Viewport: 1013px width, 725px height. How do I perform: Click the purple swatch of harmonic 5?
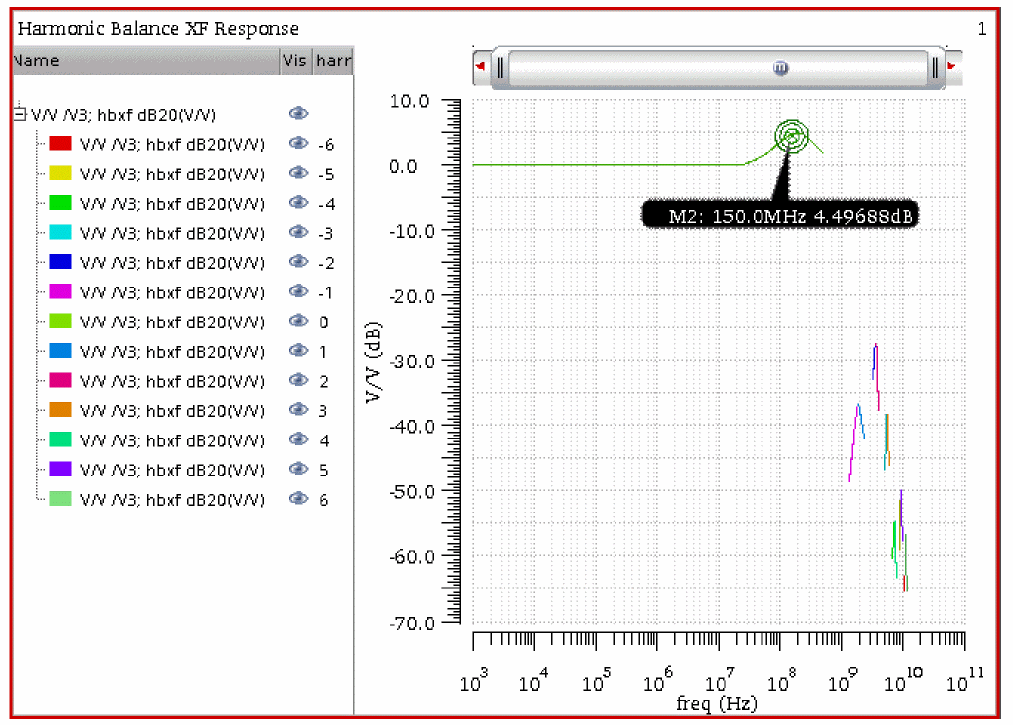60,469
